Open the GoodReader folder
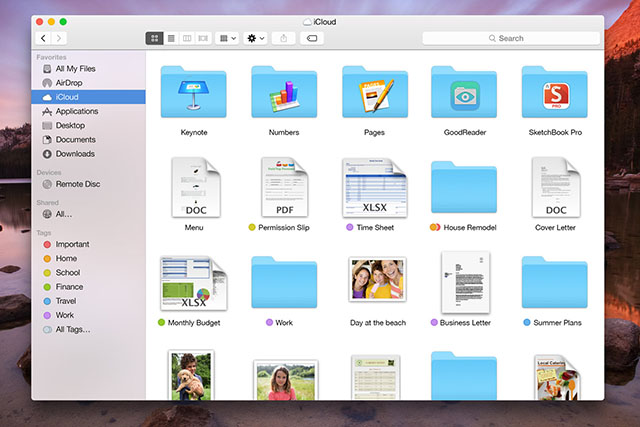The image size is (640, 427). (463, 94)
